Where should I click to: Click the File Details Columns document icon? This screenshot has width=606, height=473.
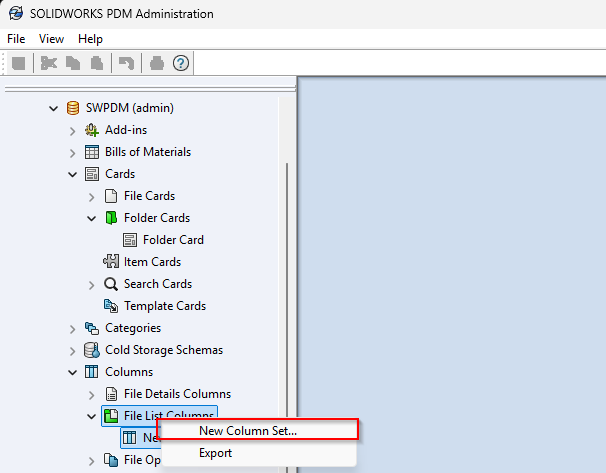[111, 394]
